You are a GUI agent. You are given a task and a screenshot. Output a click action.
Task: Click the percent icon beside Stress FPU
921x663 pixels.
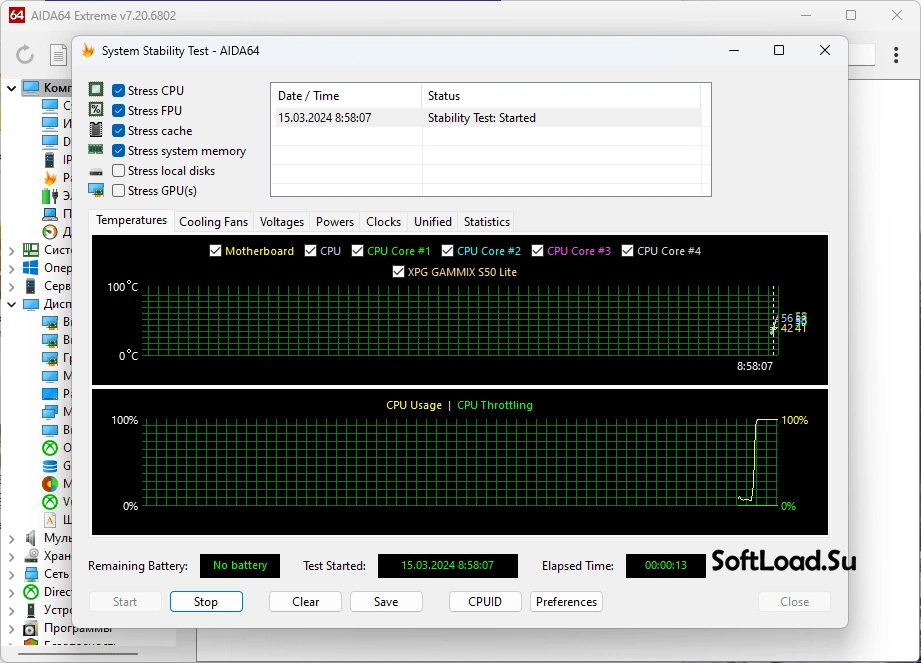pos(96,109)
